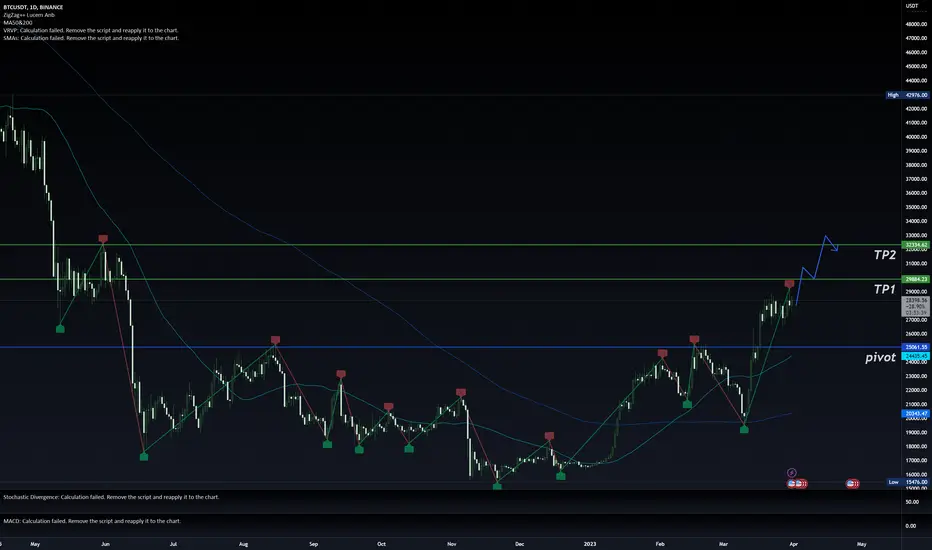
Task: Select the ZigZag++ Lucem Anb indicator label
Action: (x=29, y=15)
